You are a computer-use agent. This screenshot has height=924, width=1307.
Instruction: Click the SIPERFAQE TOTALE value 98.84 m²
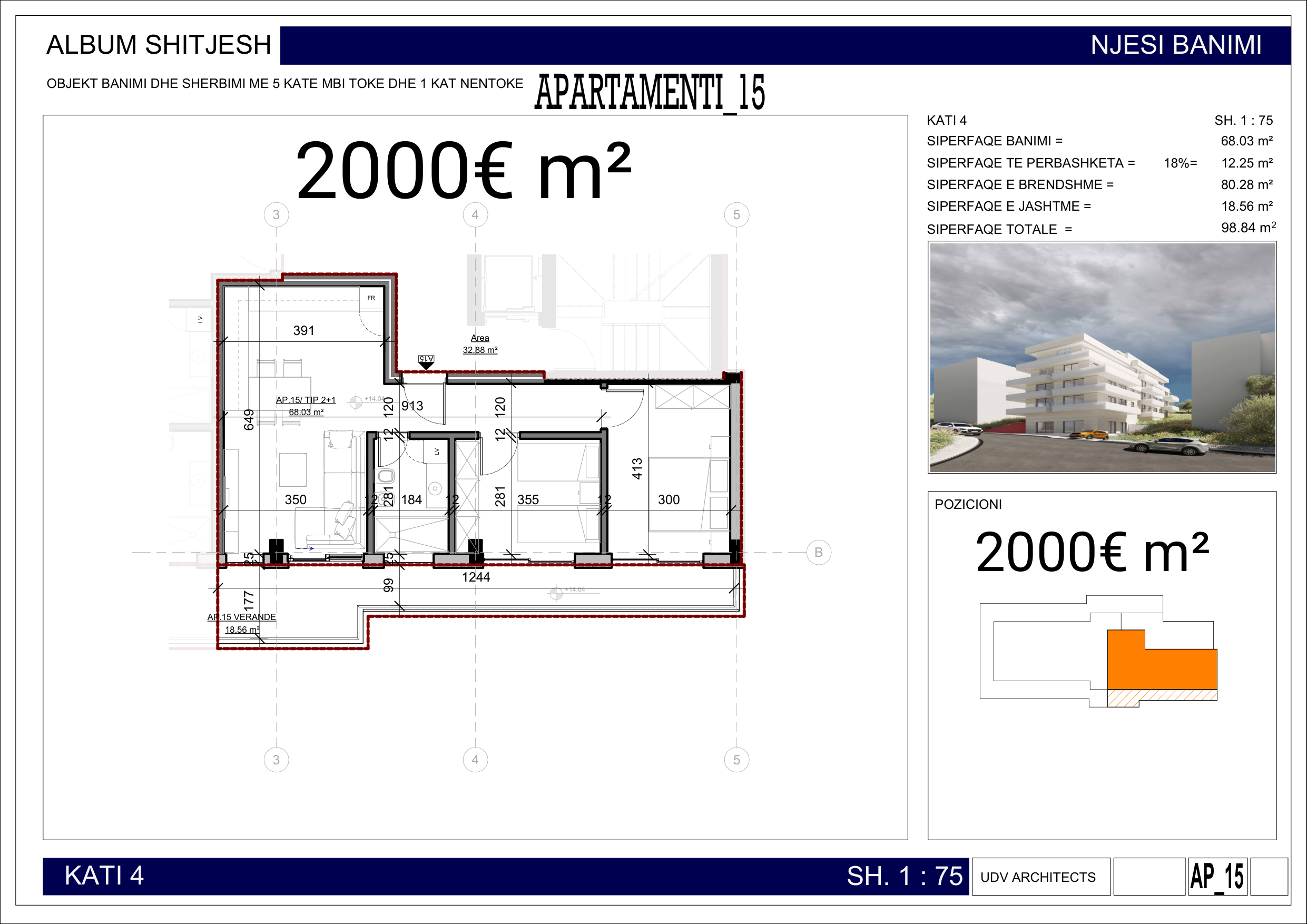pyautogui.click(x=1248, y=228)
